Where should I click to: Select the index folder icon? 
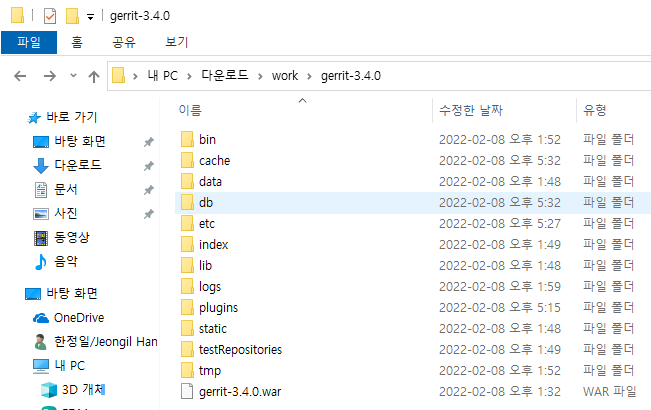click(x=187, y=244)
